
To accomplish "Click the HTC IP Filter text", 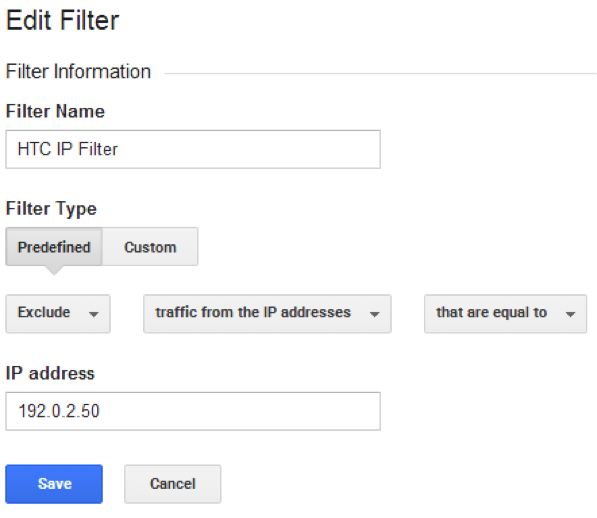I will [68, 149].
